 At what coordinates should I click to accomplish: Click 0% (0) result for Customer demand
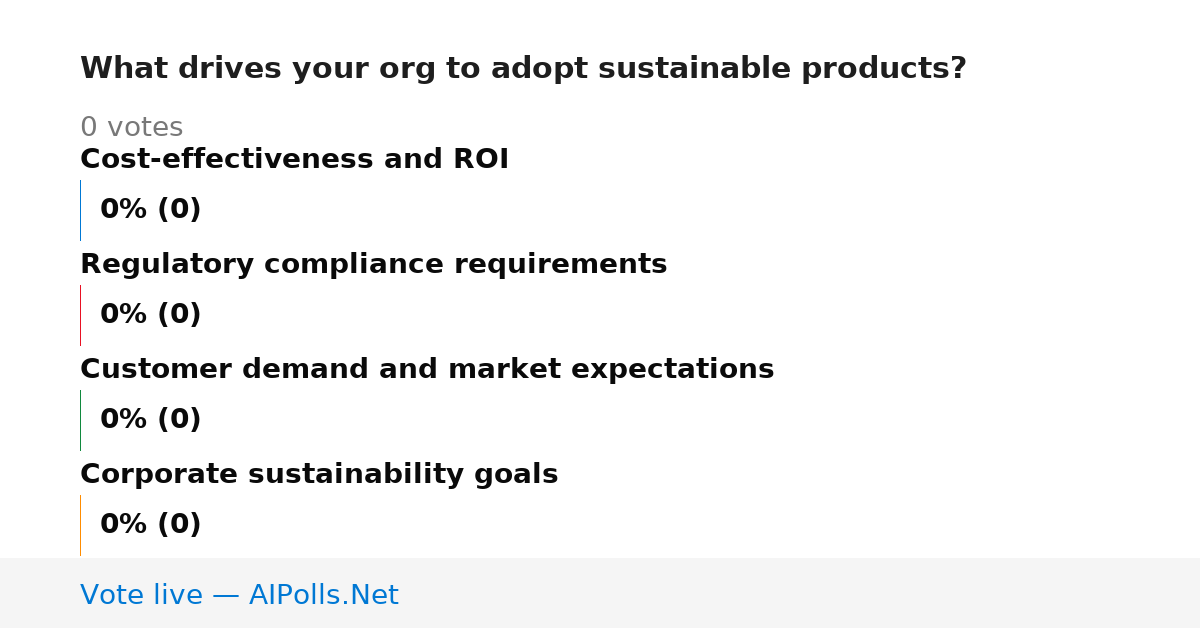click(x=150, y=420)
